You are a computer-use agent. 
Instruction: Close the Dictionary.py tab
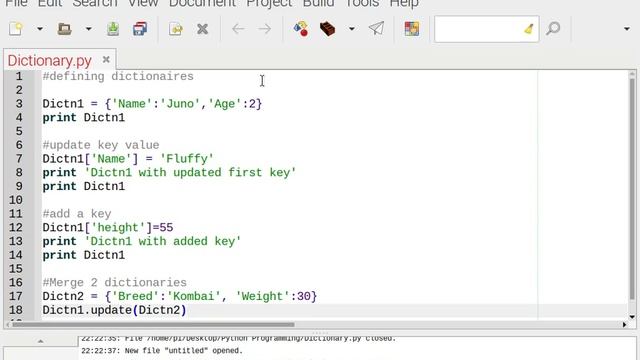coord(106,60)
